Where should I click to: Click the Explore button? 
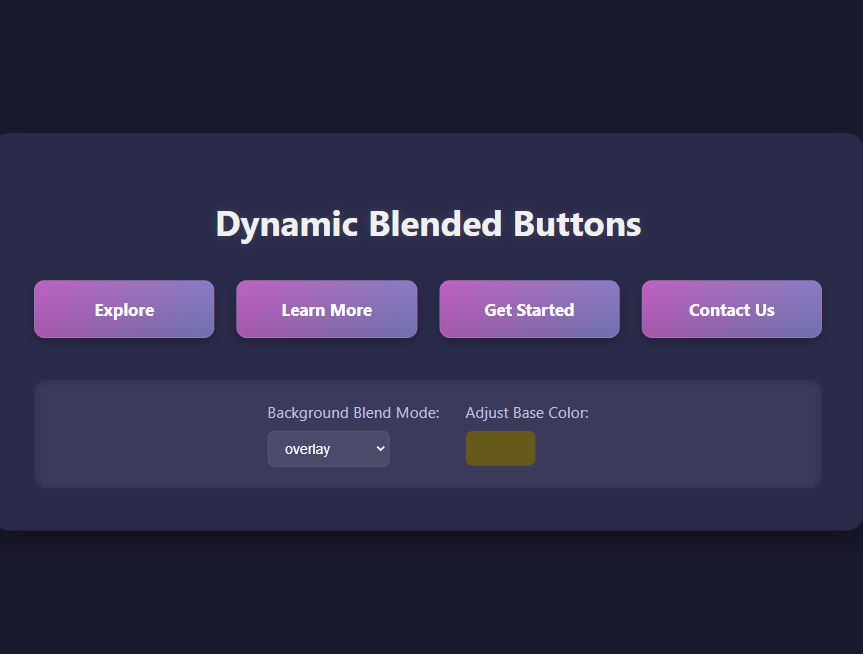click(124, 309)
